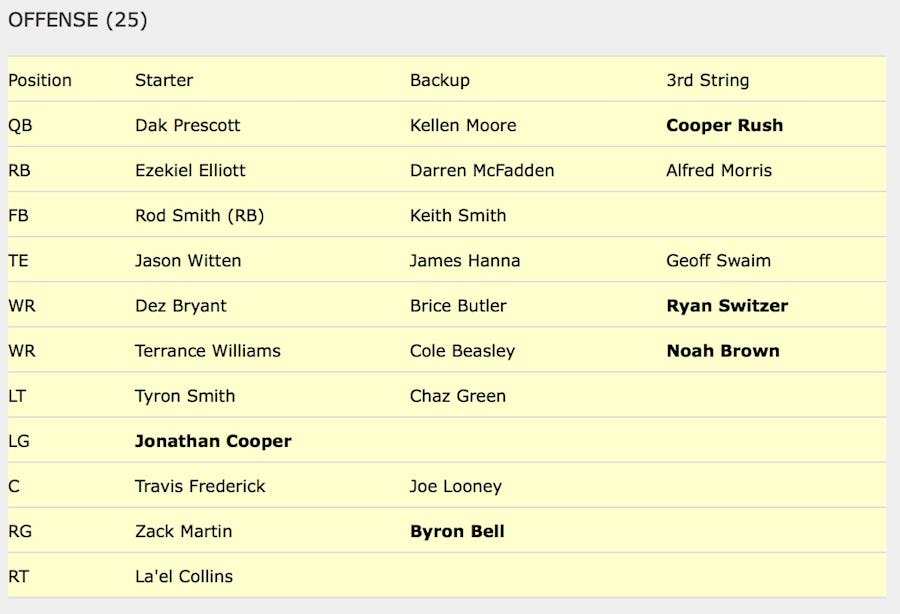Click the Jason Witten starter cell
Screen dimensions: 900x614
188,260
